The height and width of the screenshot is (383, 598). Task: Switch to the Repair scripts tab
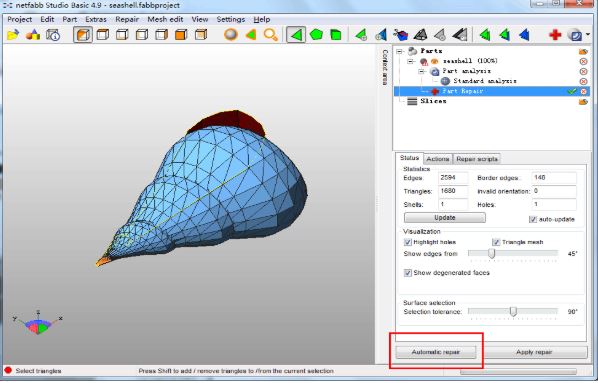click(x=477, y=159)
